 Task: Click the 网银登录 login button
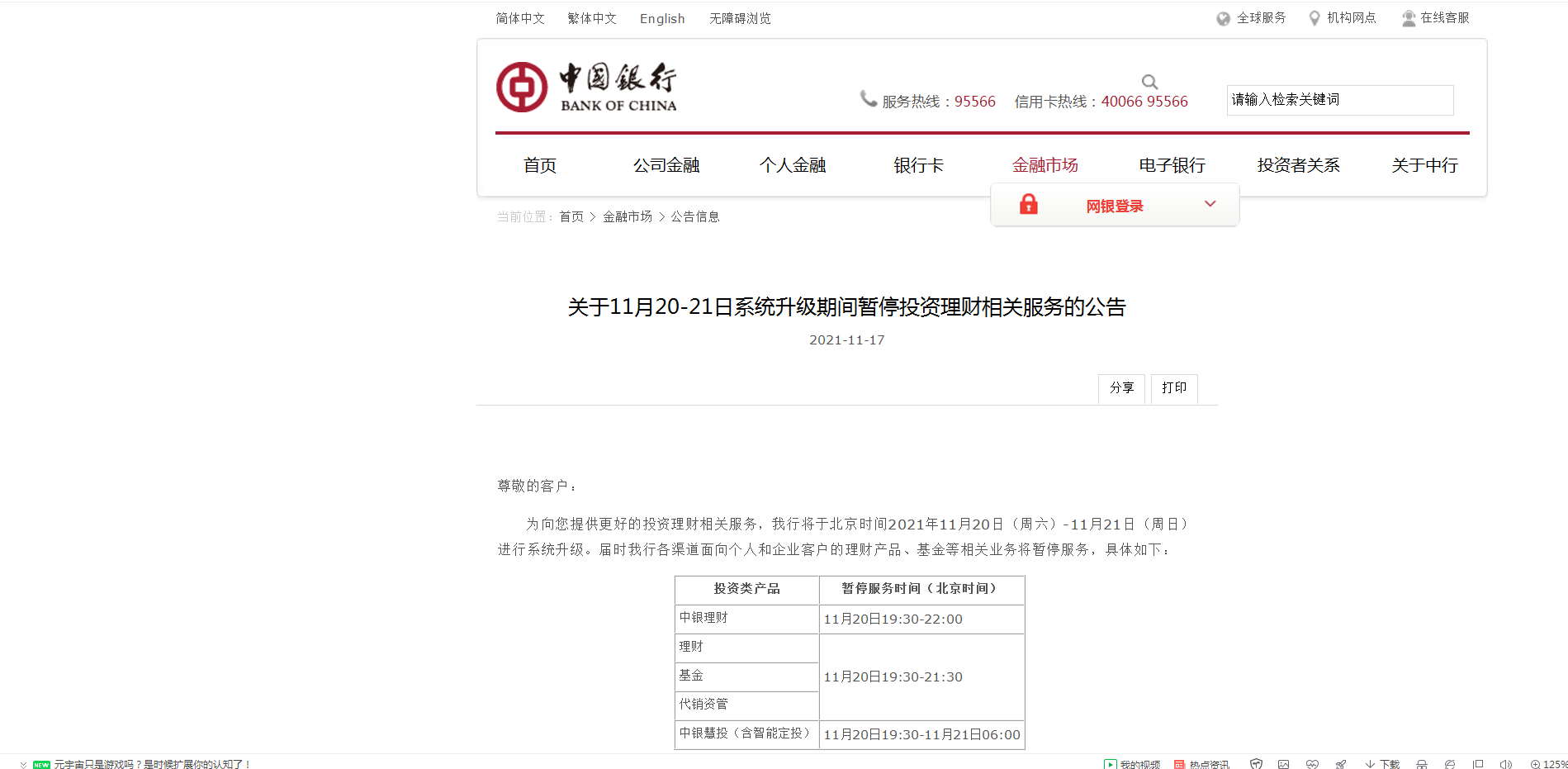[1115, 206]
